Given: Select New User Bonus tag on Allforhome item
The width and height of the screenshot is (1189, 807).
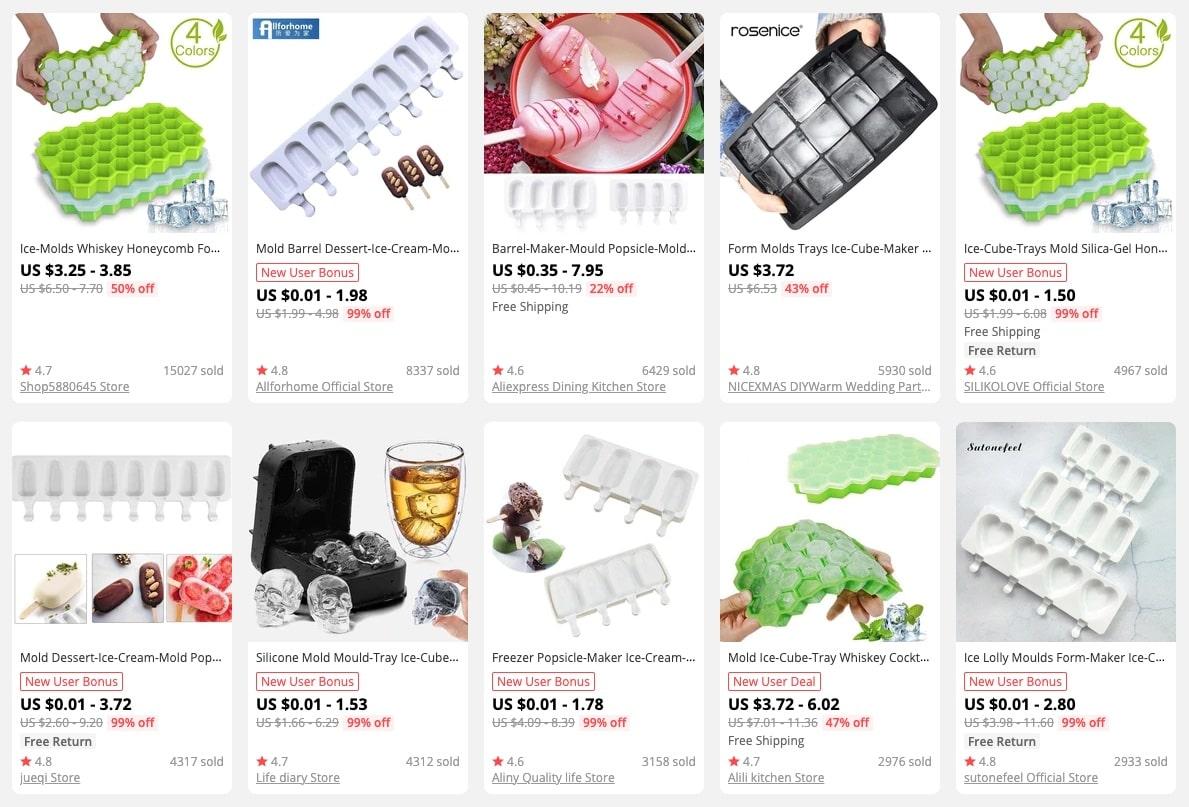Looking at the screenshot, I should click(x=307, y=273).
